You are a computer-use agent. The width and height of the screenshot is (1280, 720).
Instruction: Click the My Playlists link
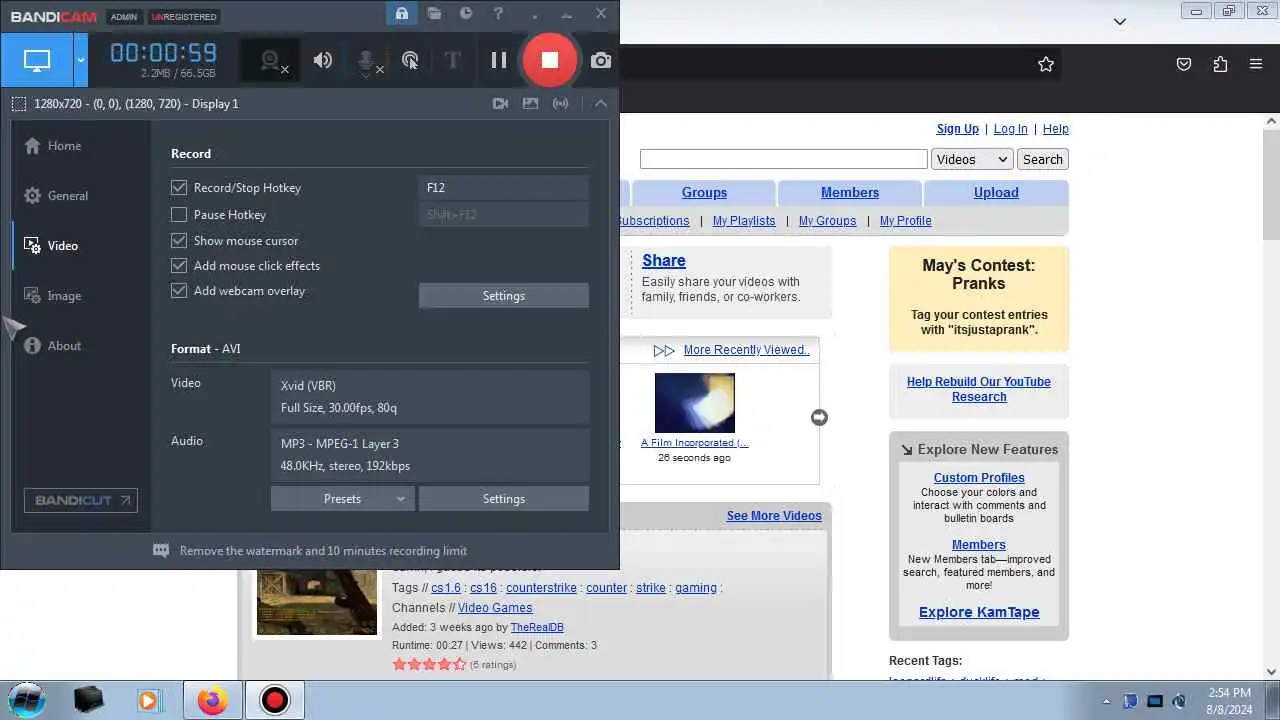[744, 221]
